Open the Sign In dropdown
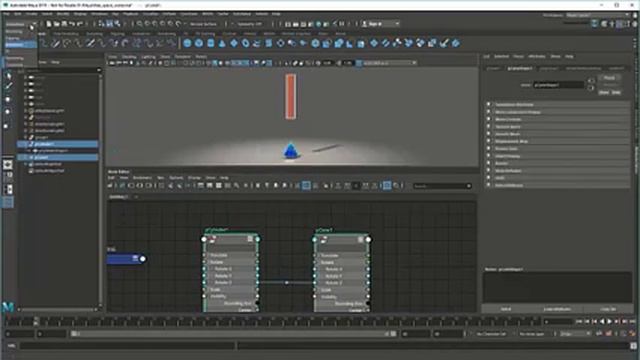Image resolution: width=640 pixels, height=360 pixels. click(x=380, y=24)
